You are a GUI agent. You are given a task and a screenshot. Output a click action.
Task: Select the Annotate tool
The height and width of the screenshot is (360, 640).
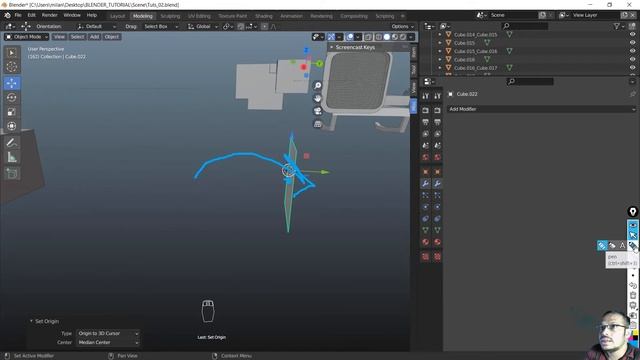[x=11, y=142]
